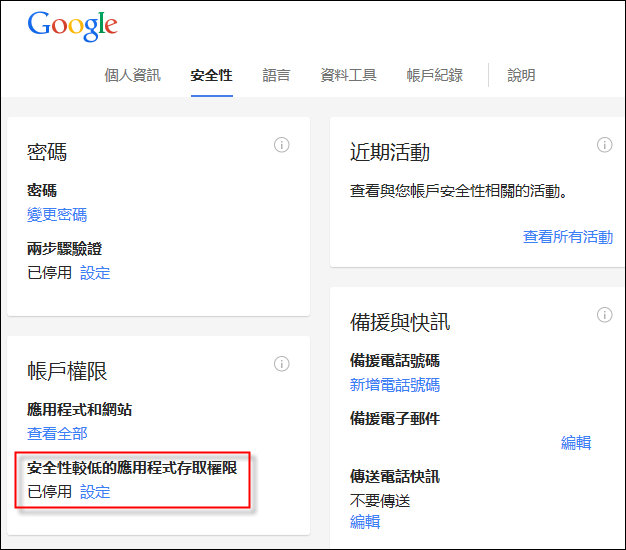
Task: Click the 兩步驟驗證 label
Action: tap(65, 249)
